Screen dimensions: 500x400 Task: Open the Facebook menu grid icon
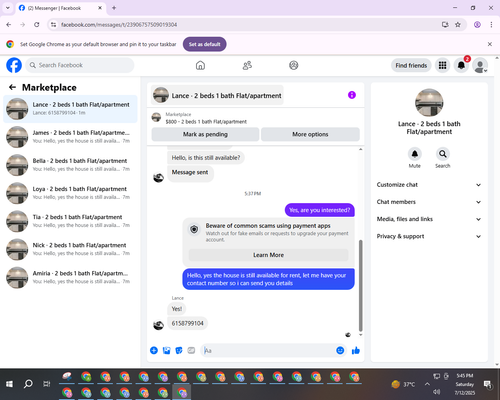[x=442, y=65]
